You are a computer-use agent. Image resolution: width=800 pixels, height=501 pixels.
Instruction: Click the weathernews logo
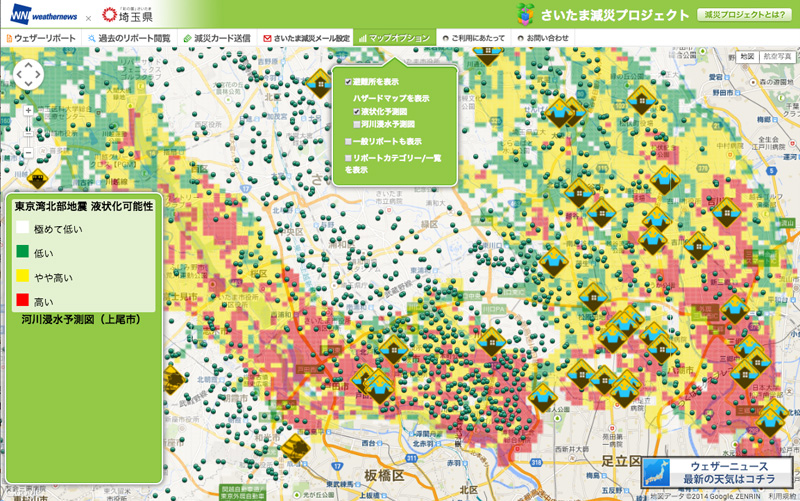pyautogui.click(x=44, y=14)
